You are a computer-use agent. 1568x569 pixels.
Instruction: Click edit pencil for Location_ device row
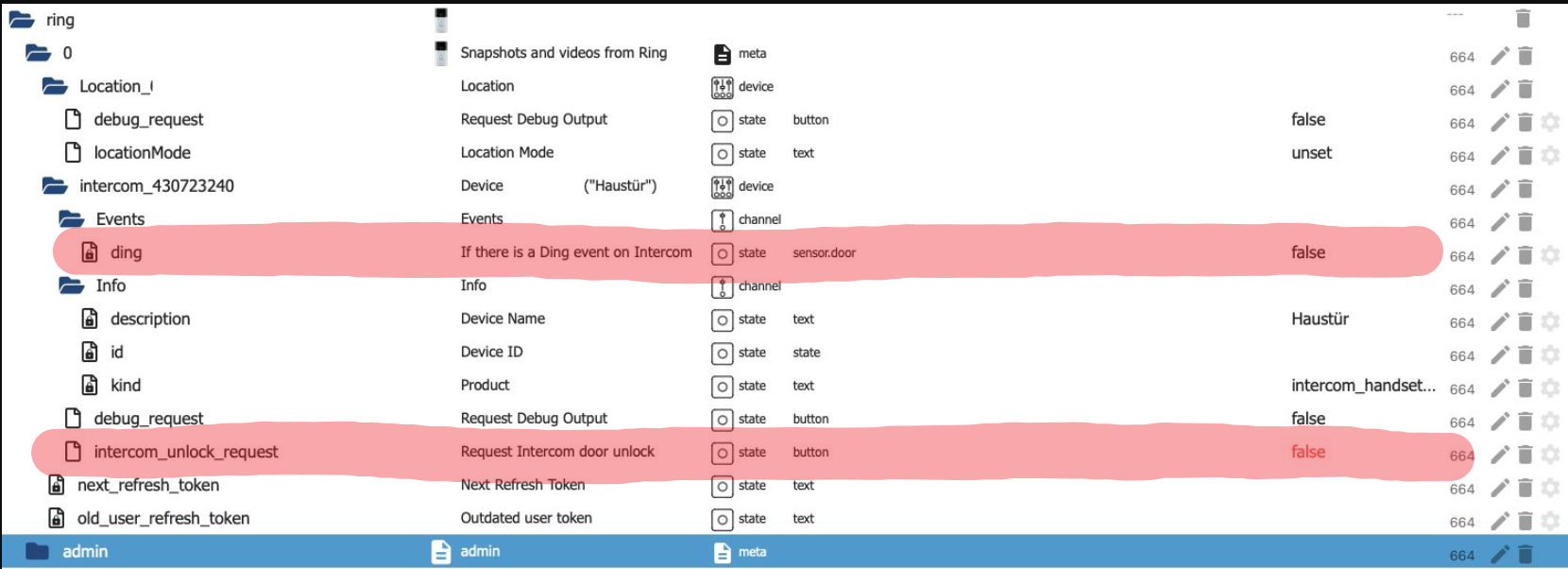pos(1499,90)
